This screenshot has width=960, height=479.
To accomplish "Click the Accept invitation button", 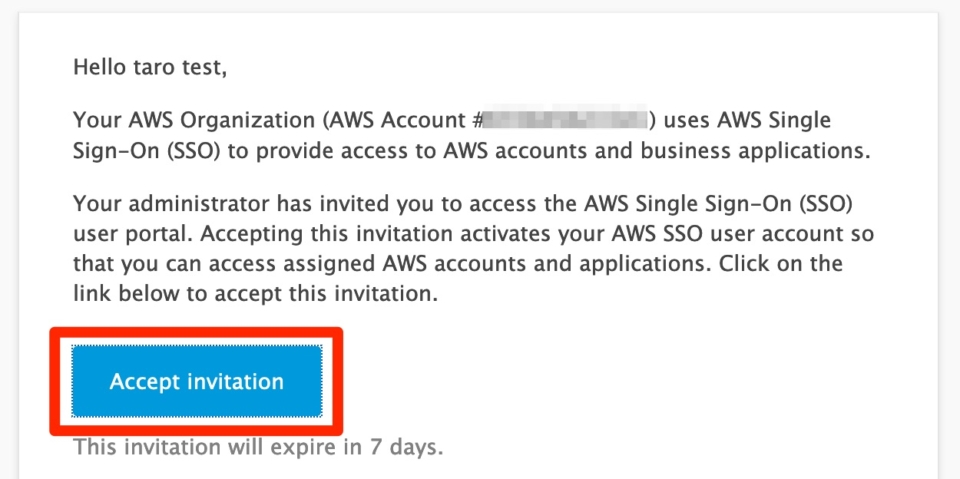I will tap(197, 381).
